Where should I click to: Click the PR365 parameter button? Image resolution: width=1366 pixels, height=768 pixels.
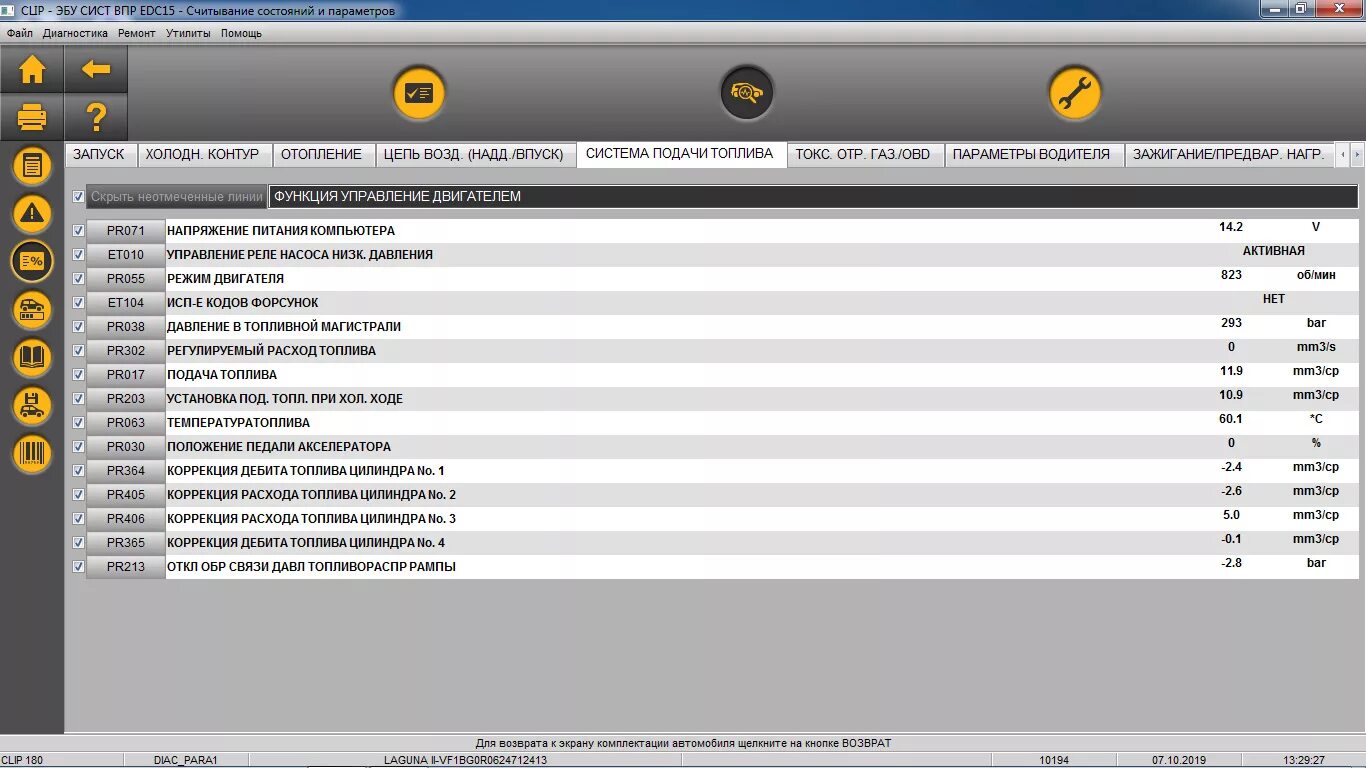tap(126, 543)
